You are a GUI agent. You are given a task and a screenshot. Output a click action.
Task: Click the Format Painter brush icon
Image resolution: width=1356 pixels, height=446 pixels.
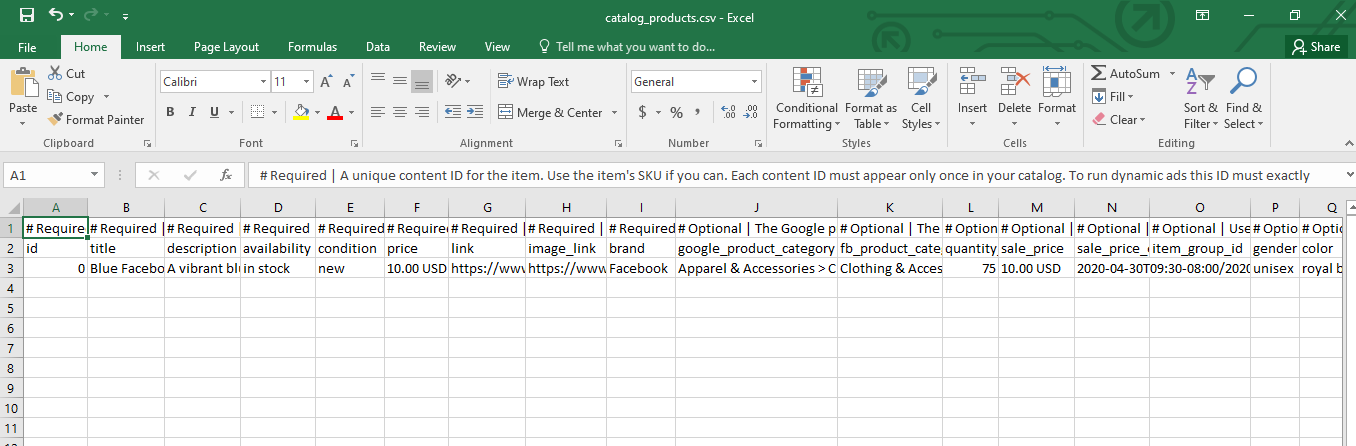pyautogui.click(x=56, y=120)
